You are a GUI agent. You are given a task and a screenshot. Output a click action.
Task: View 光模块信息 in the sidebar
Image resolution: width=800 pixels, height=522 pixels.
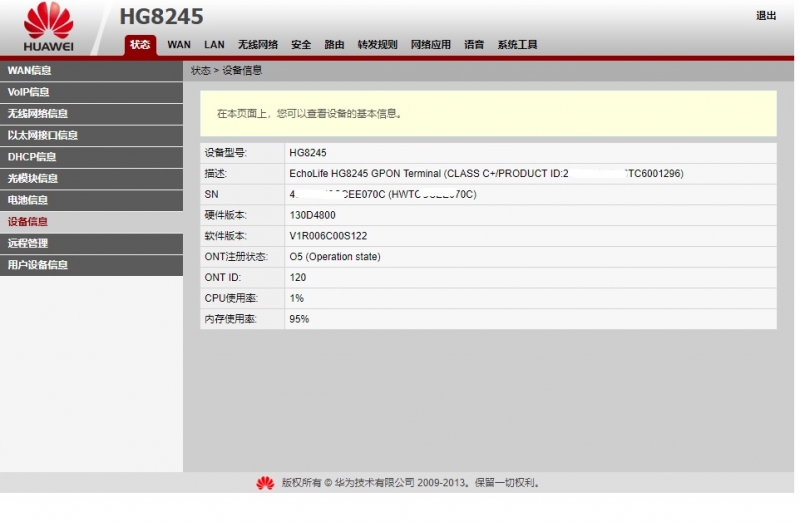pos(91,179)
